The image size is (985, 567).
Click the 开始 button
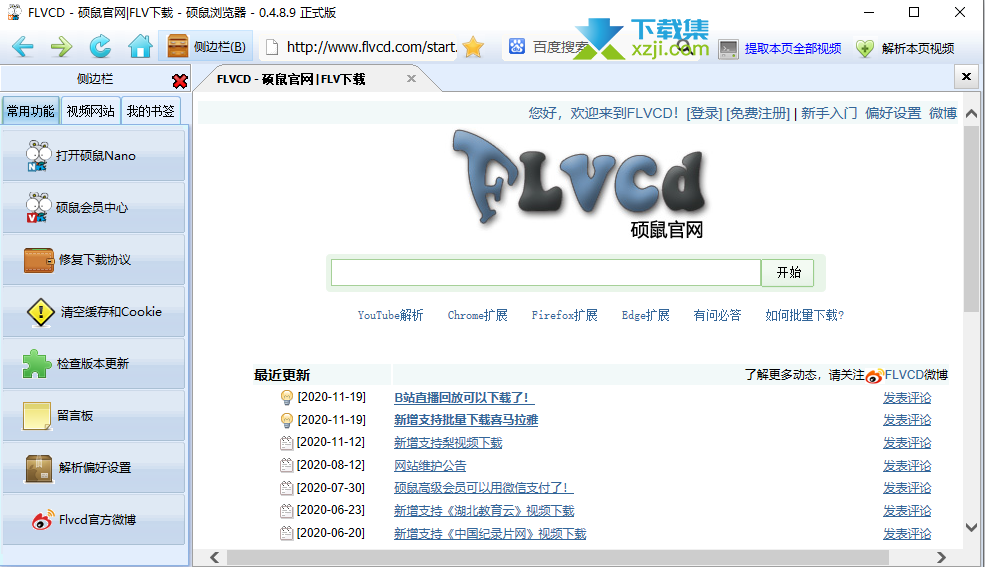tap(788, 273)
